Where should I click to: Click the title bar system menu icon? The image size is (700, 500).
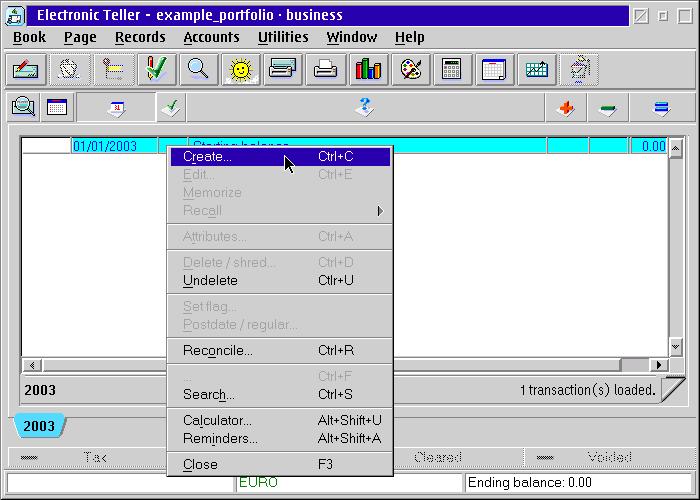click(x=15, y=15)
